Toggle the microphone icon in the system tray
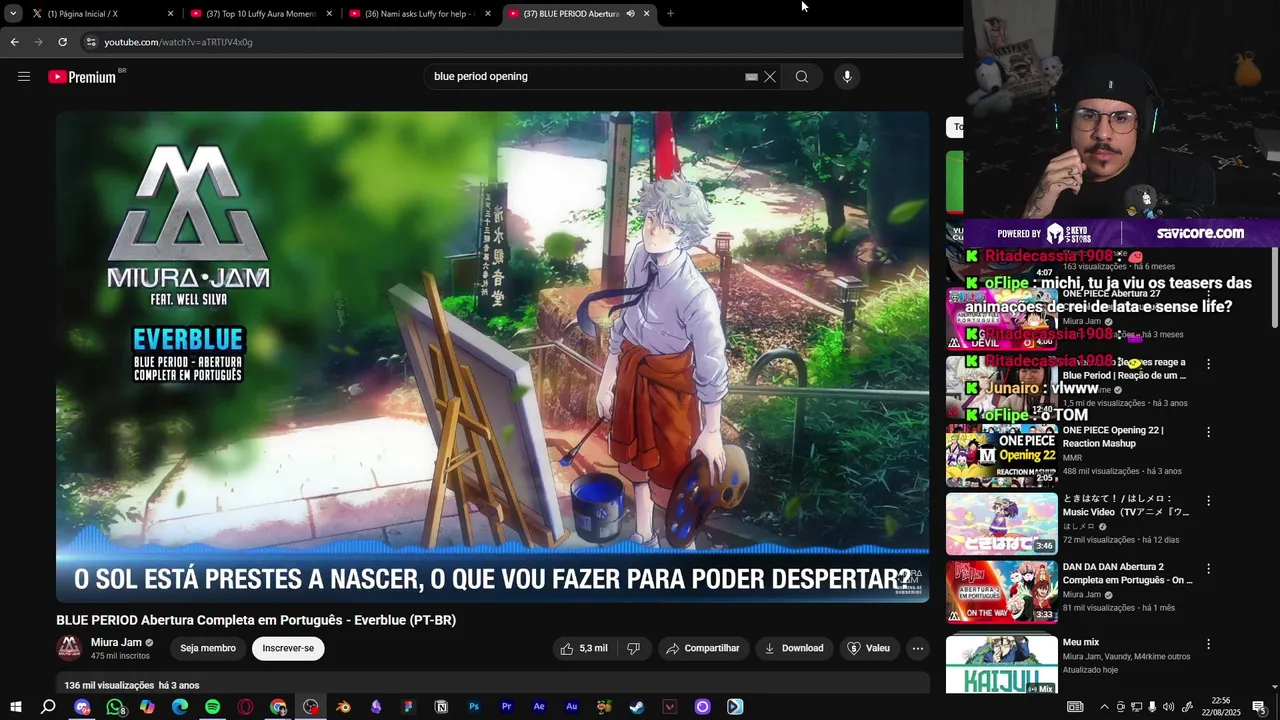 coord(1152,707)
